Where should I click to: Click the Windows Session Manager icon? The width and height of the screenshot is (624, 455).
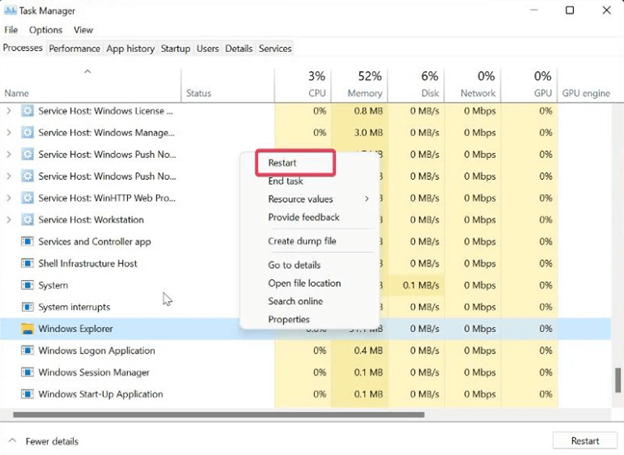(27, 373)
